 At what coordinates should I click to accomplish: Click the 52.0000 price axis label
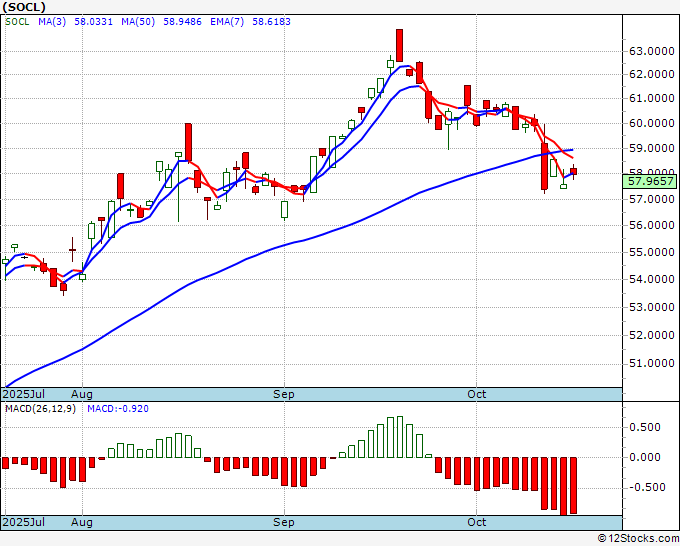(651, 335)
